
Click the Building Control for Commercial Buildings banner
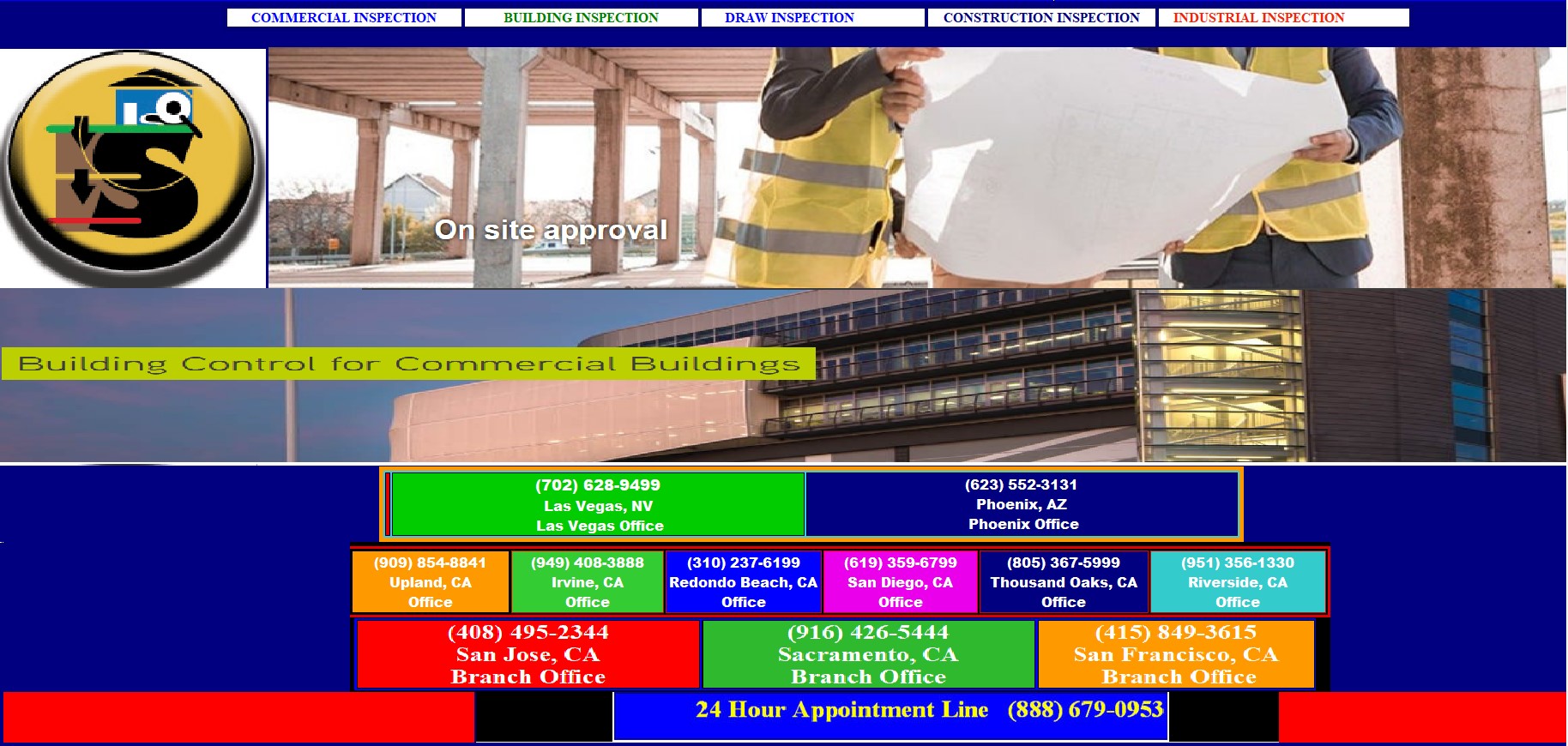(x=408, y=364)
